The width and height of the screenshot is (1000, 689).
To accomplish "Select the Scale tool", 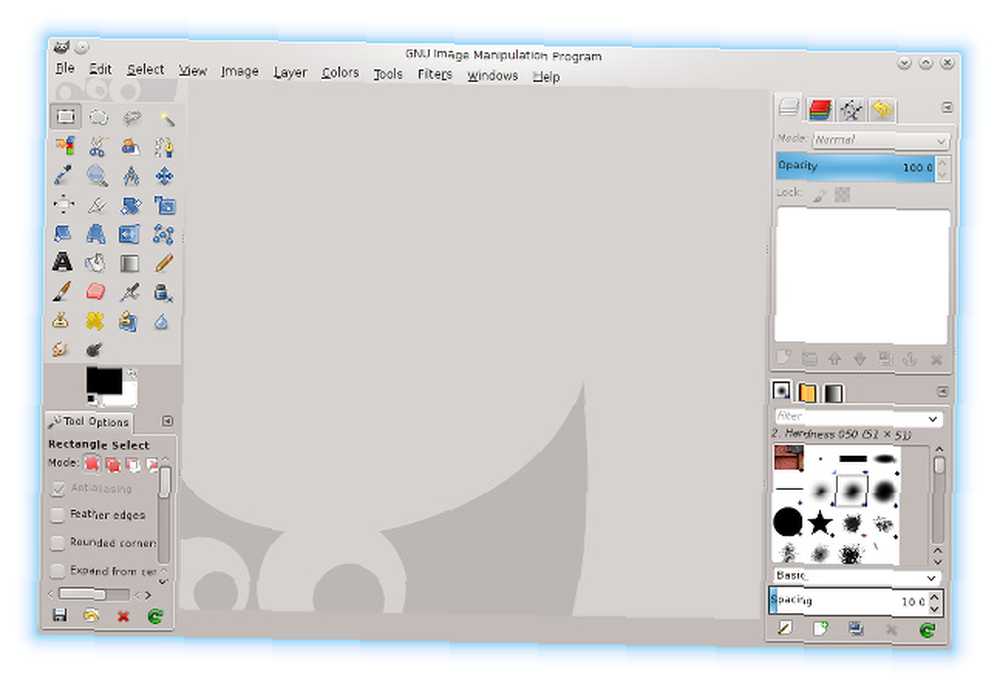I will coord(165,205).
